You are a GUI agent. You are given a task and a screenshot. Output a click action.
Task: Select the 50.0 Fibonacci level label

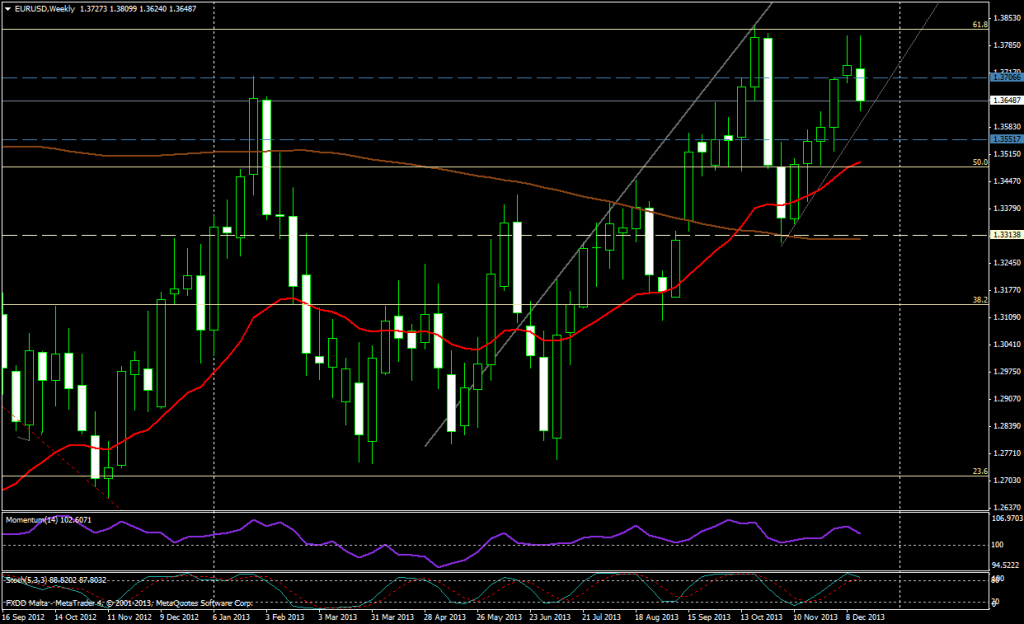pos(980,161)
